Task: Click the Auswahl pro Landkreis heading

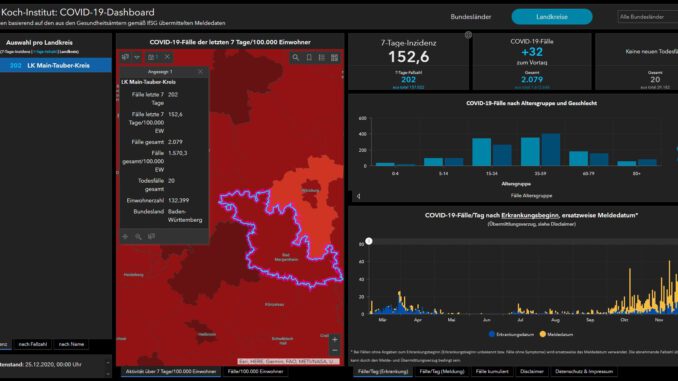Action: pos(39,42)
